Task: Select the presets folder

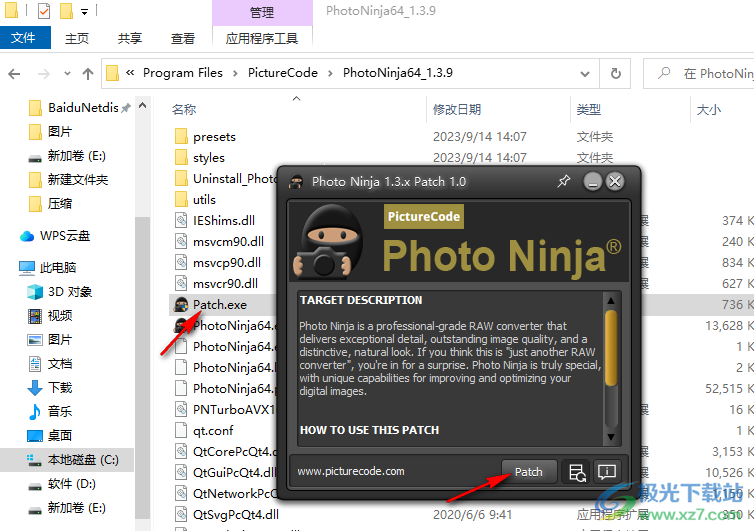Action: (x=214, y=137)
